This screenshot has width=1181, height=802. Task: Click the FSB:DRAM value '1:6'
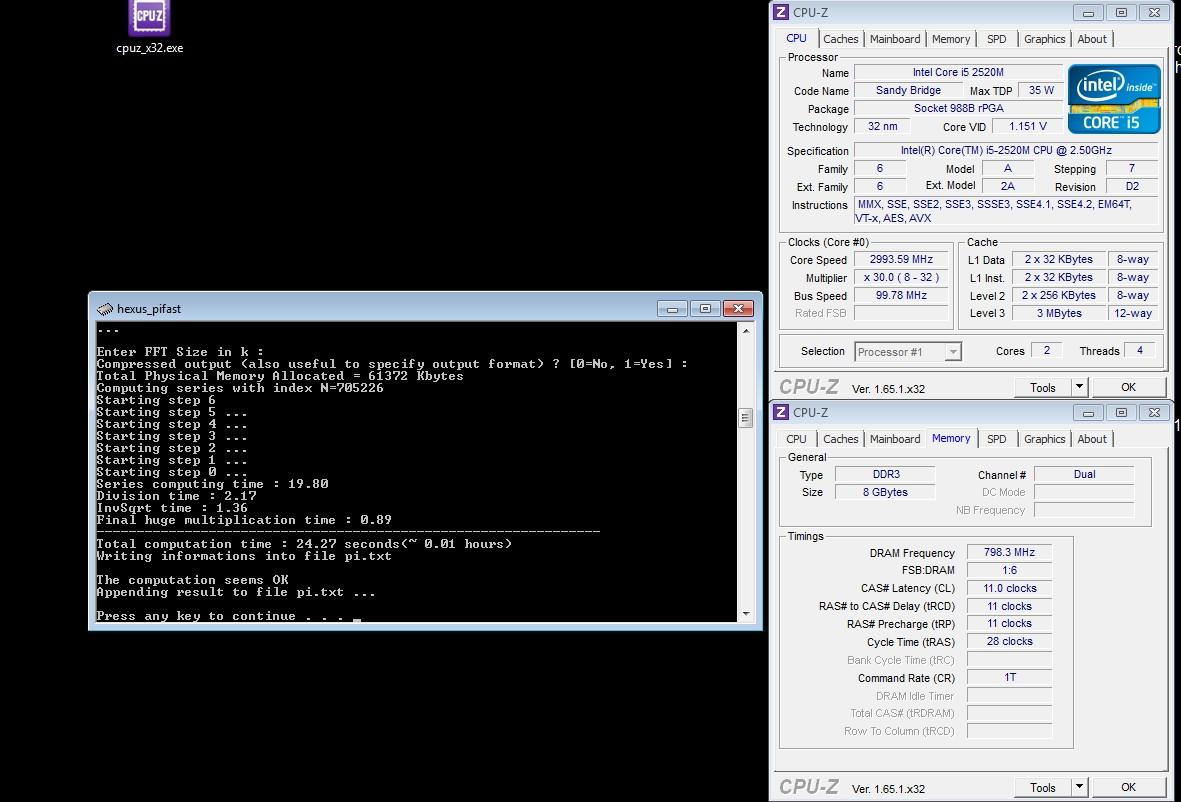pyautogui.click(x=1009, y=570)
